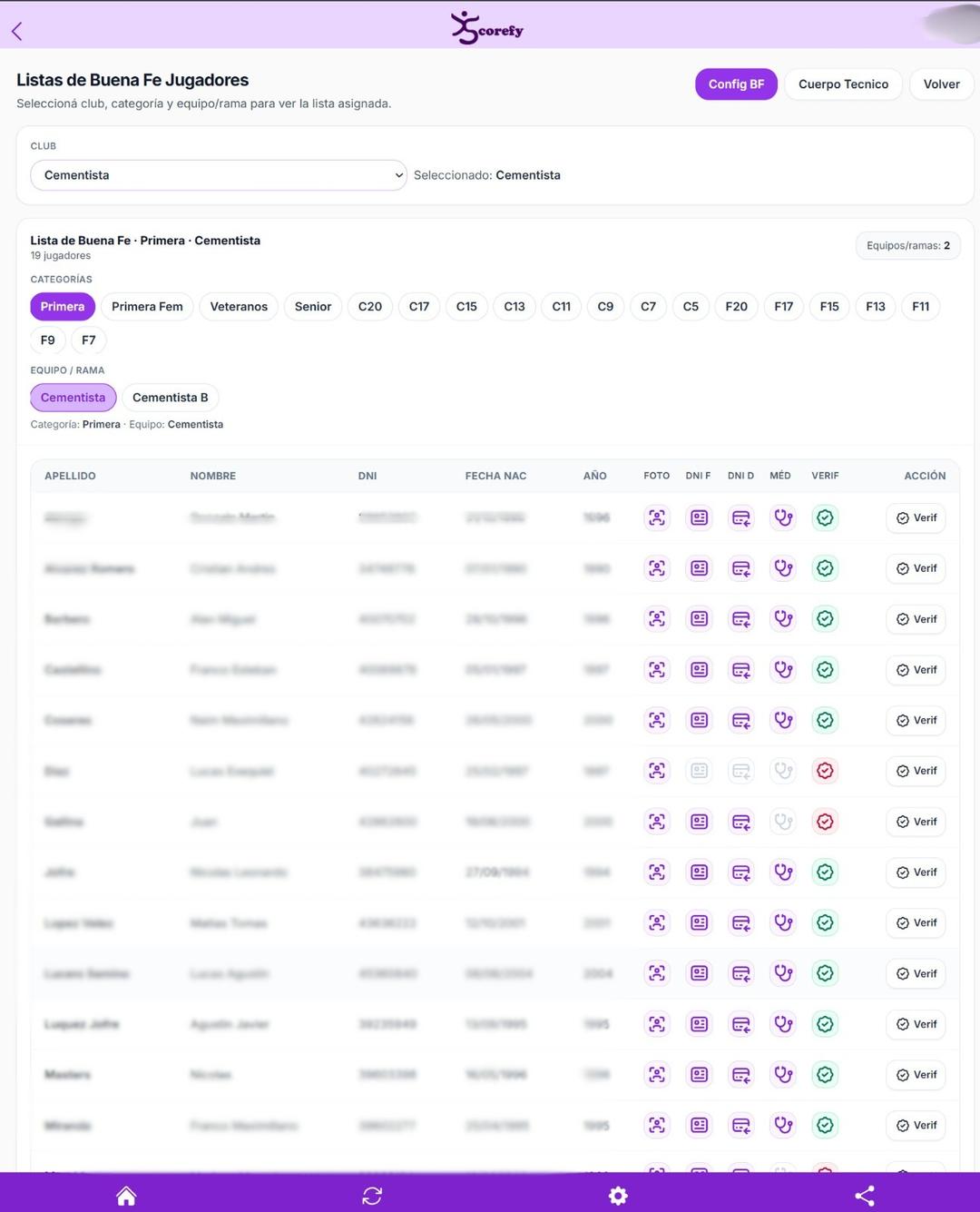Toggle the green verification status in Masters row
Screen dimensions: 980x1212
(x=825, y=1075)
